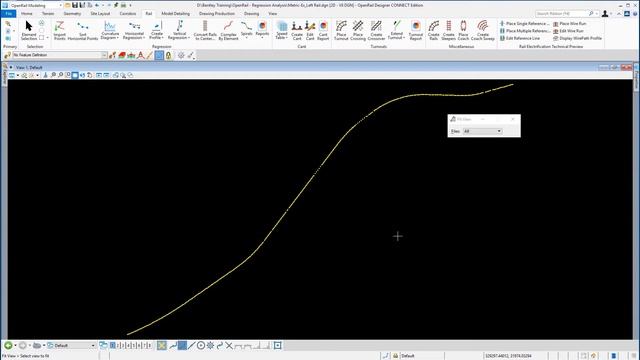Switch to the View ribbon tab
The width and height of the screenshot is (640, 360).
tap(272, 13)
